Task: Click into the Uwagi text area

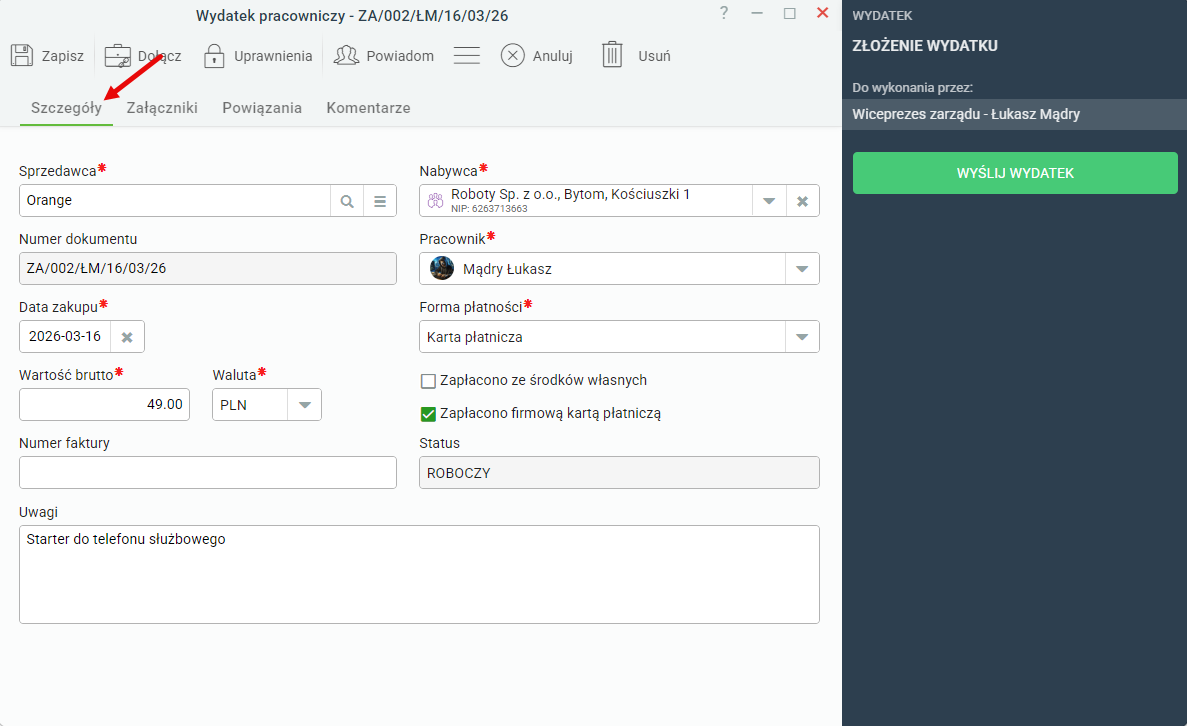Action: 419,575
